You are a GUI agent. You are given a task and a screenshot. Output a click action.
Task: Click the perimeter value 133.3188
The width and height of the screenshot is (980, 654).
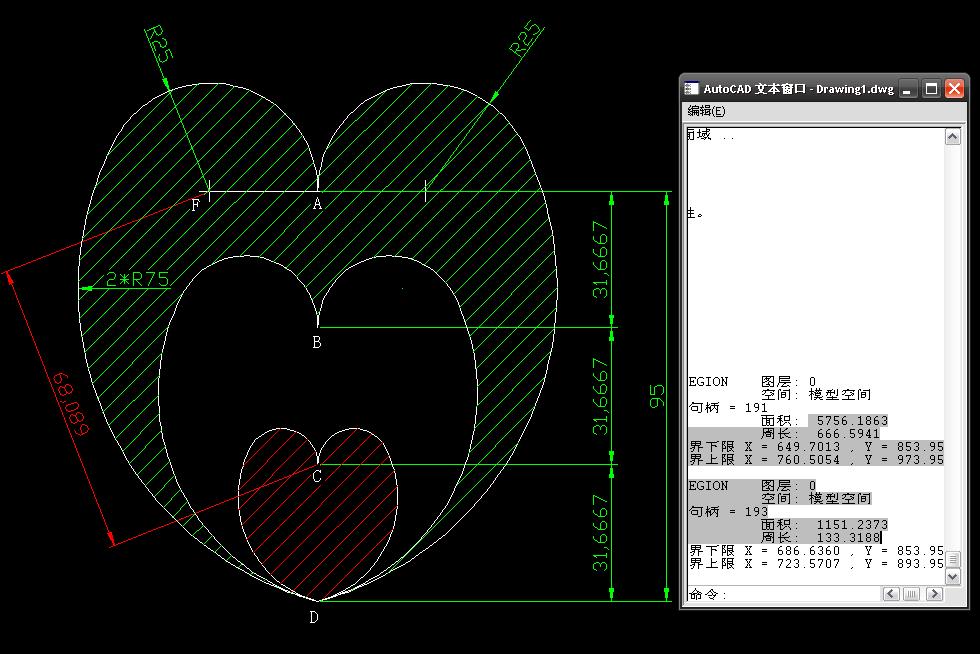[x=848, y=537]
